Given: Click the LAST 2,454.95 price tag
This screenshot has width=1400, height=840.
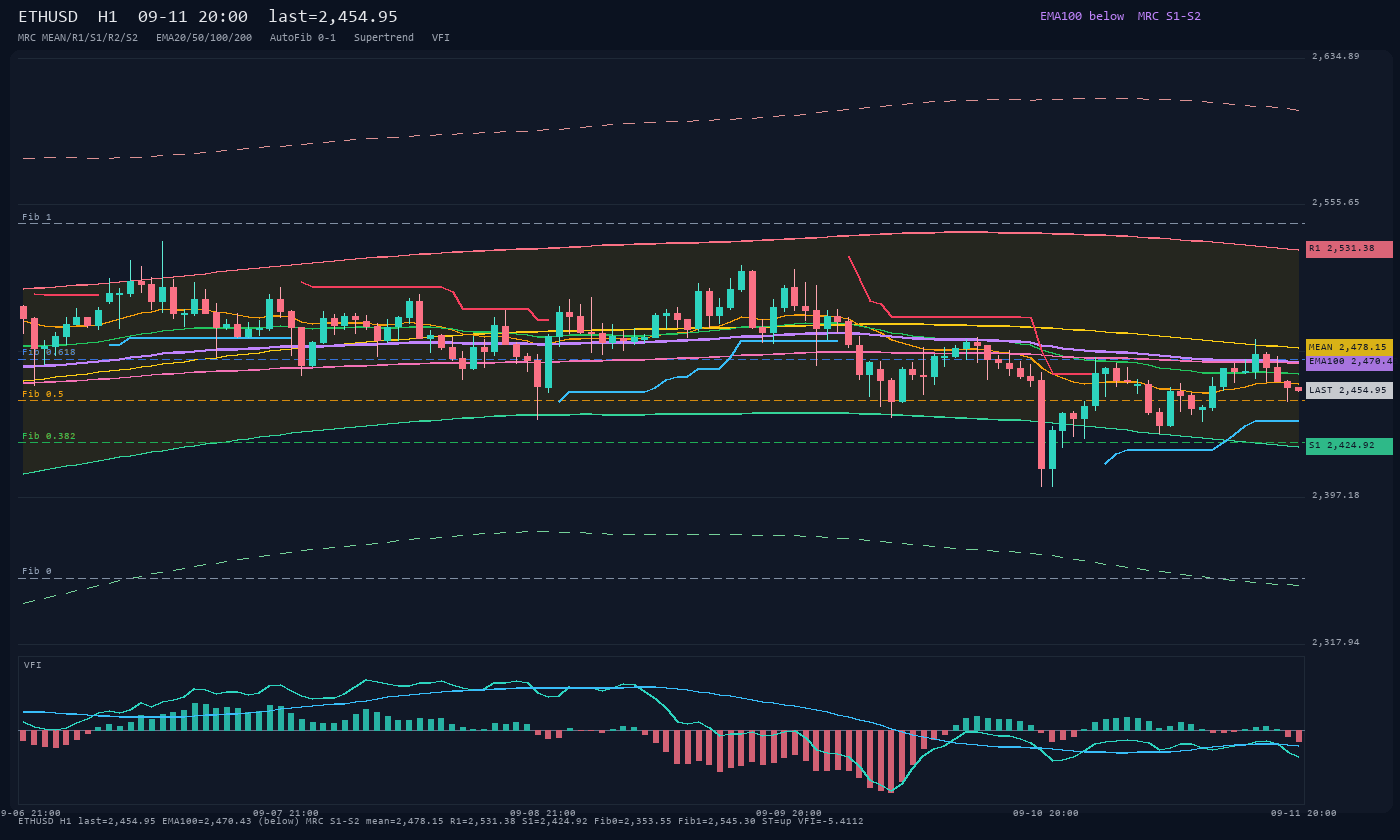Looking at the screenshot, I should pyautogui.click(x=1349, y=390).
